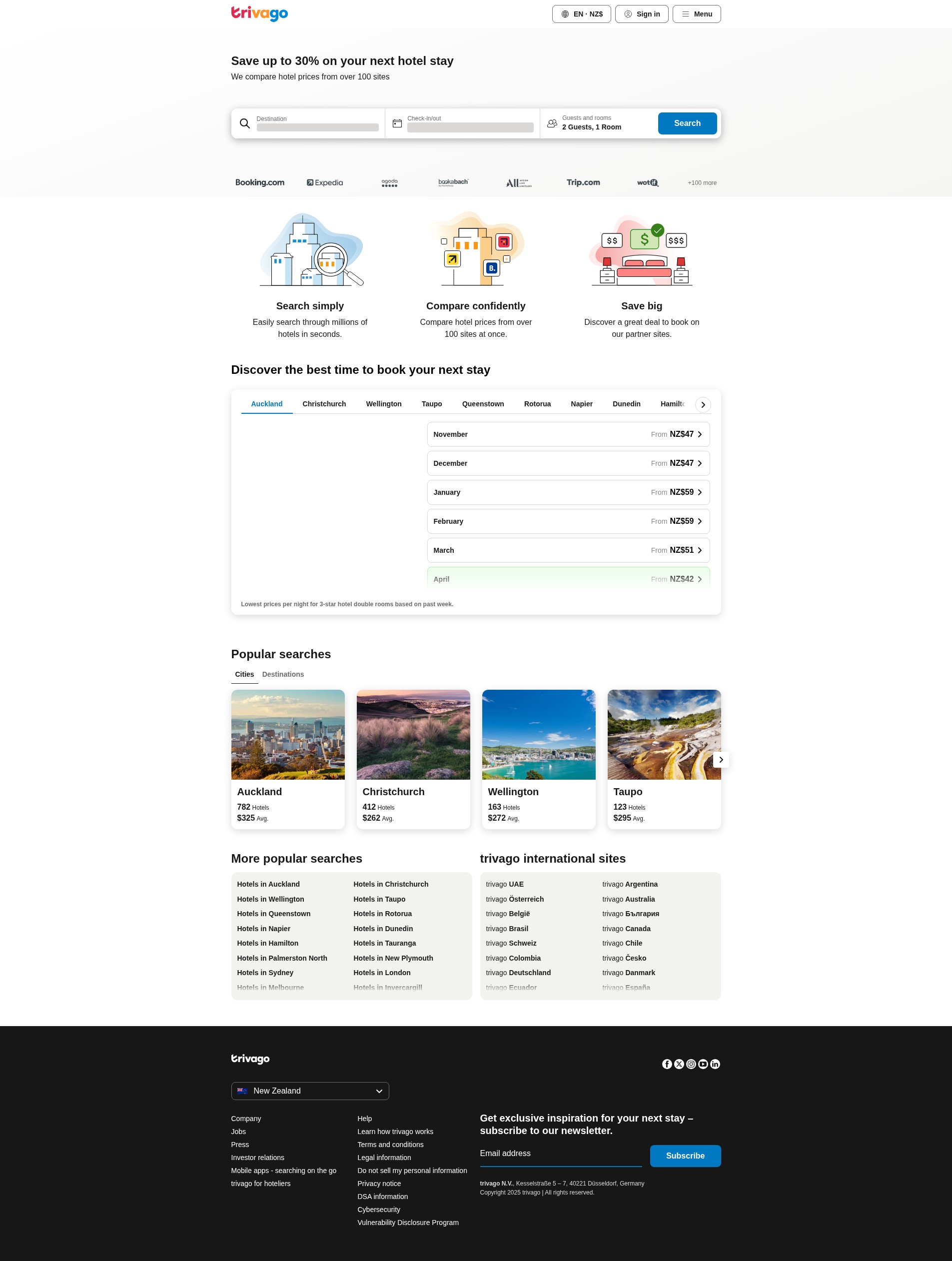
Task: Click the calendar icon in Check-in/out field
Action: click(397, 123)
